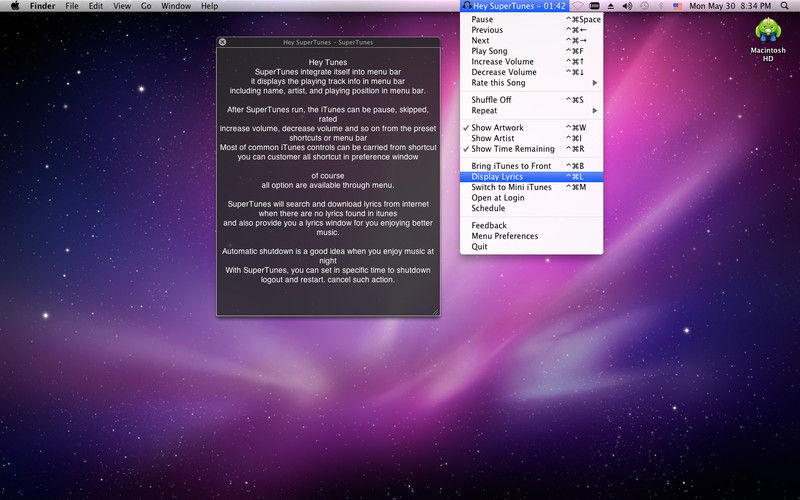Click 'of course' line in lyrics window
800x500 pixels.
(328, 176)
